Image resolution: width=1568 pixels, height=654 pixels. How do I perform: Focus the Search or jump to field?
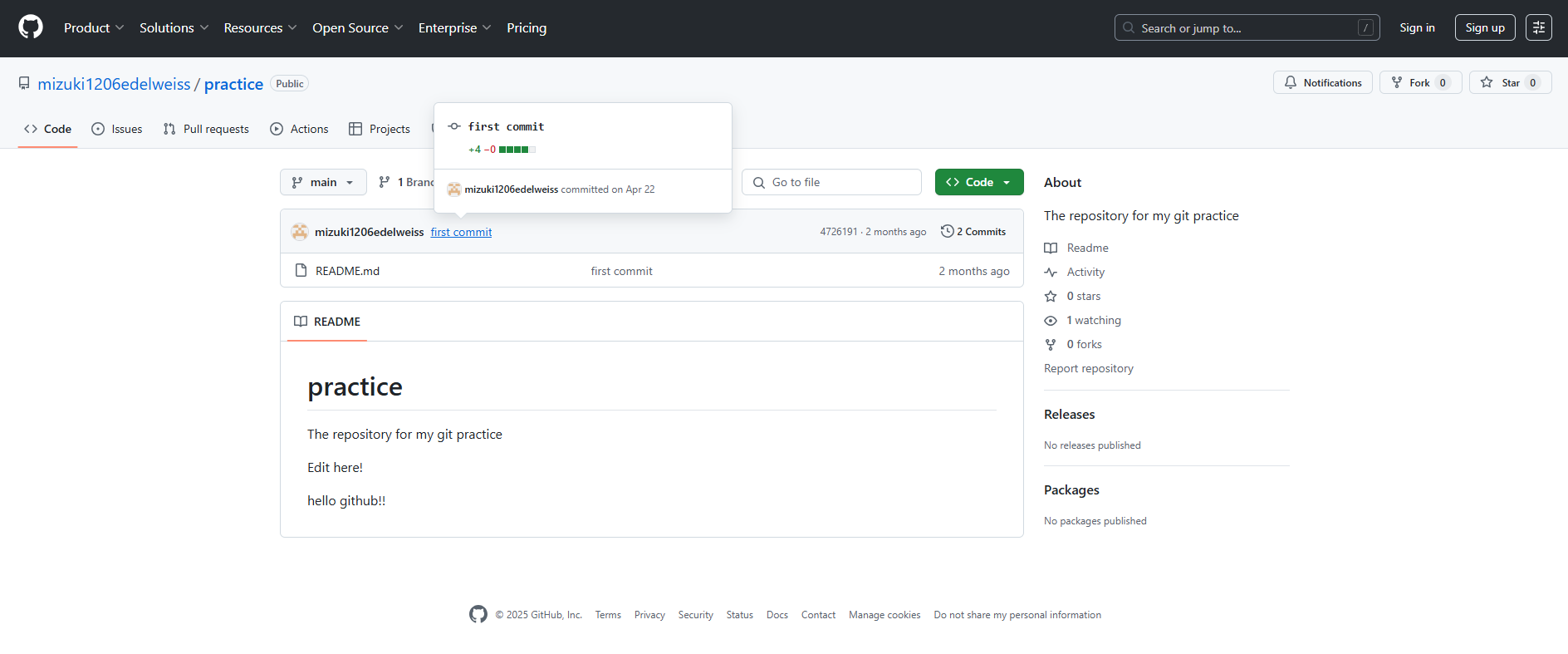1247,27
